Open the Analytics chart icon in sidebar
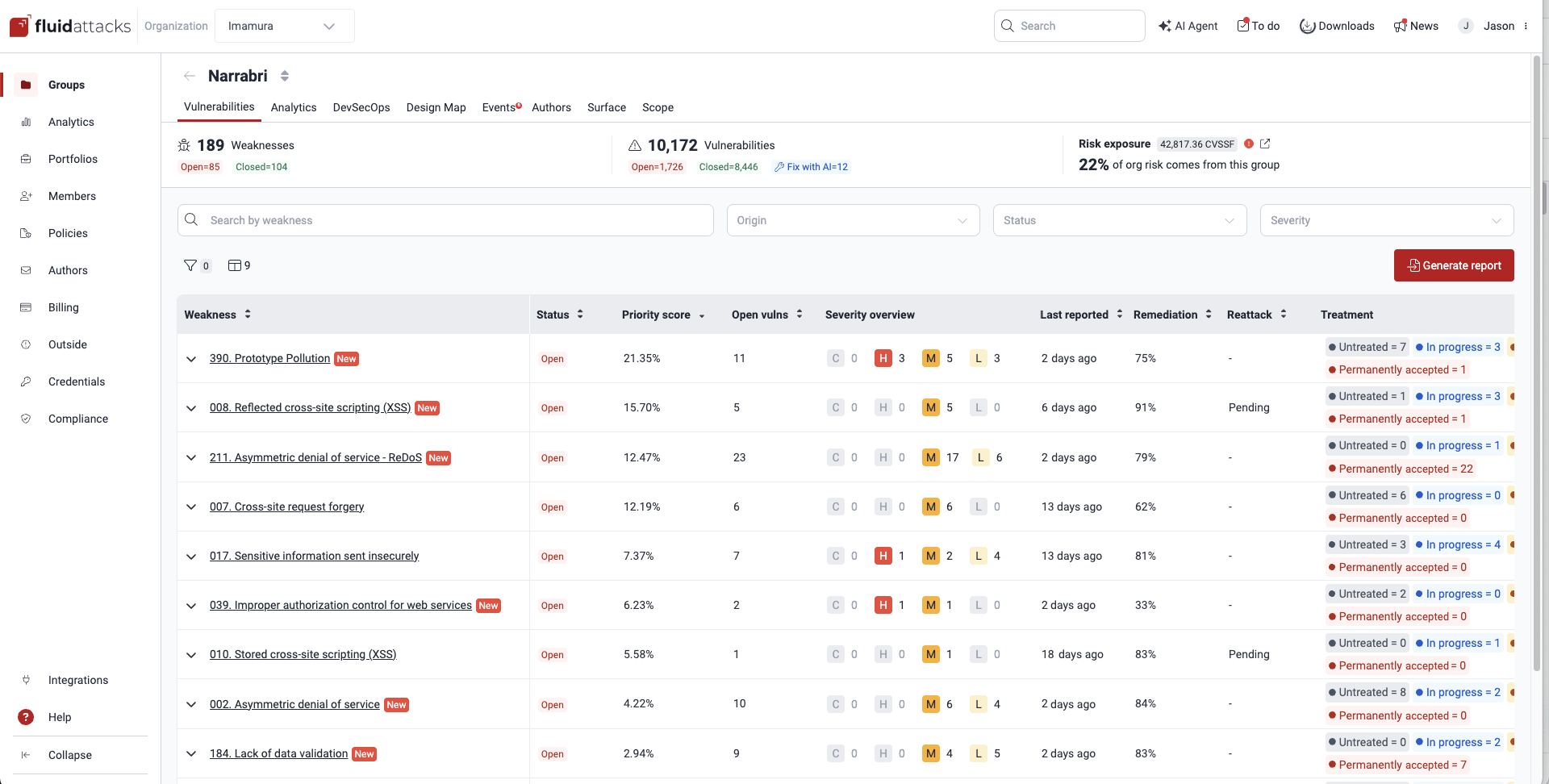Viewport: 1549px width, 784px height. 26,122
